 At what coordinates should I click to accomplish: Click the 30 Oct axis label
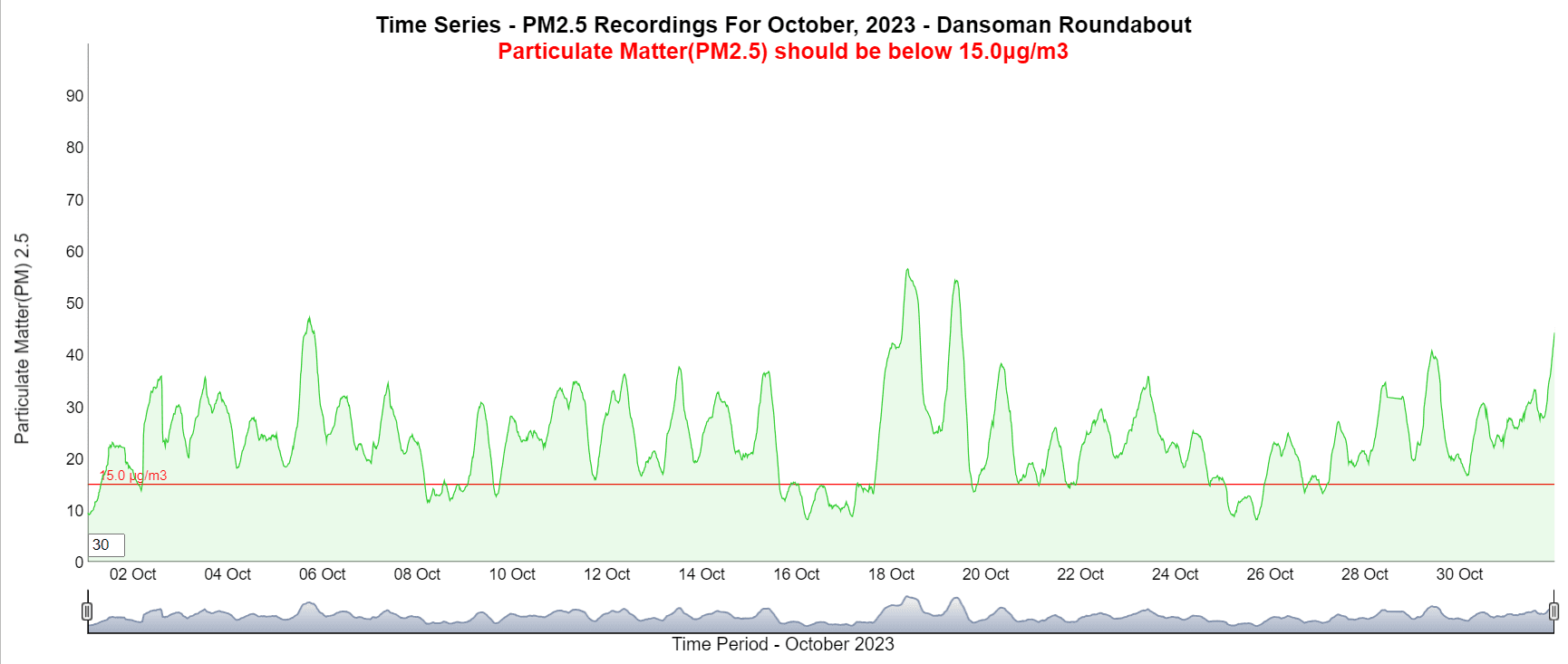tap(1459, 574)
